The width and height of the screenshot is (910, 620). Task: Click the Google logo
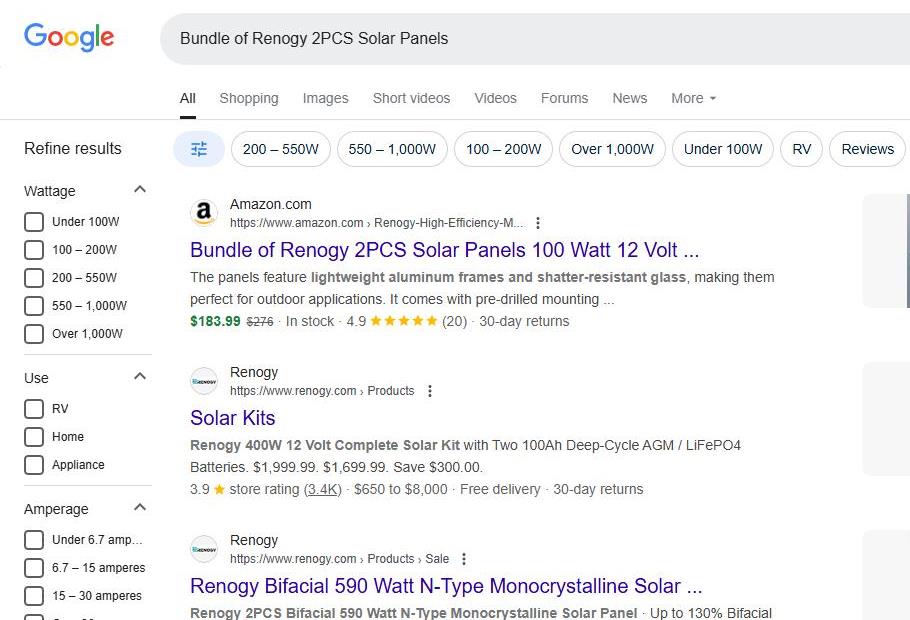pos(69,38)
